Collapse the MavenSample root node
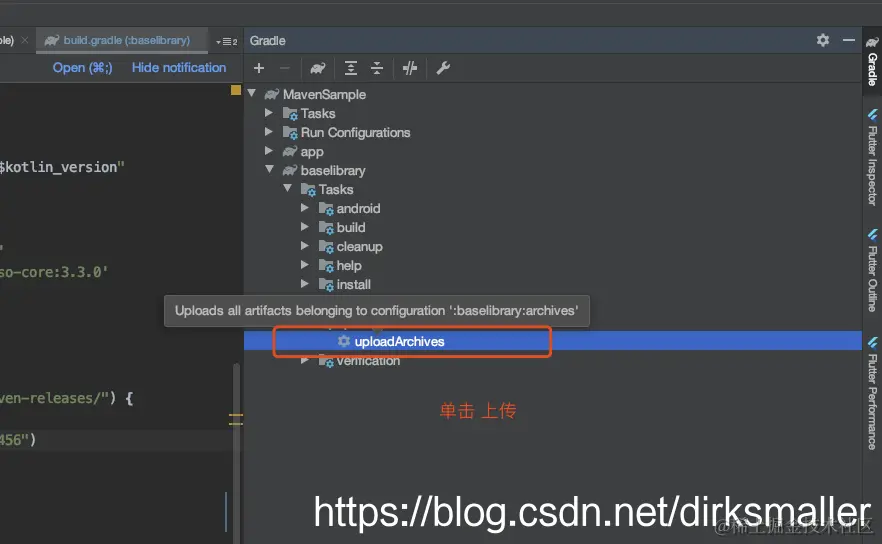The width and height of the screenshot is (882, 544). [252, 93]
